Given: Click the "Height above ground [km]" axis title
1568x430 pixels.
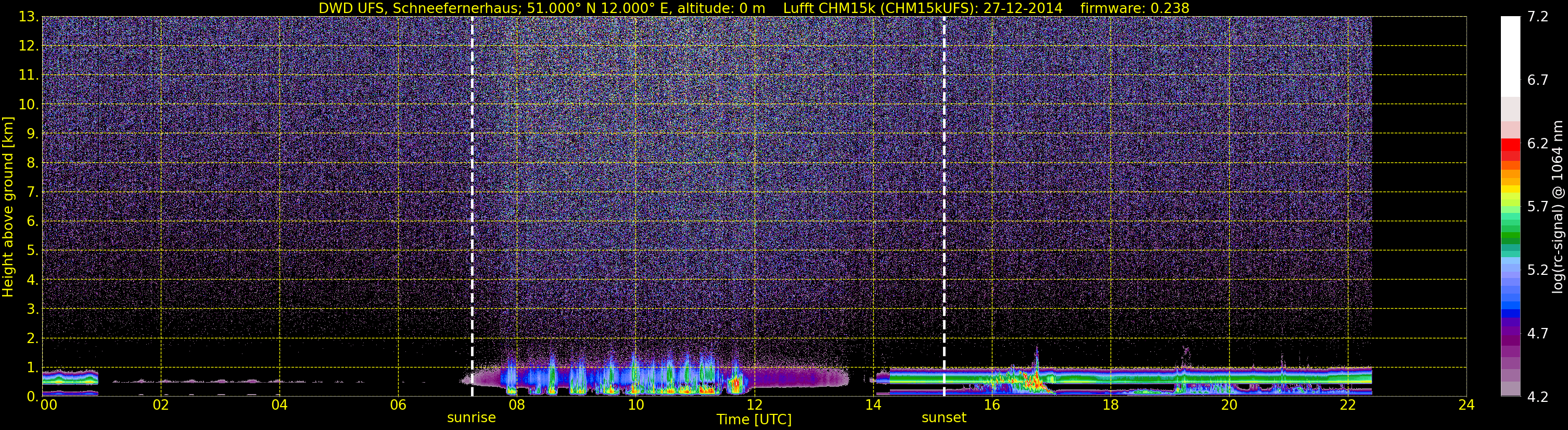Looking at the screenshot, I should tap(8, 207).
